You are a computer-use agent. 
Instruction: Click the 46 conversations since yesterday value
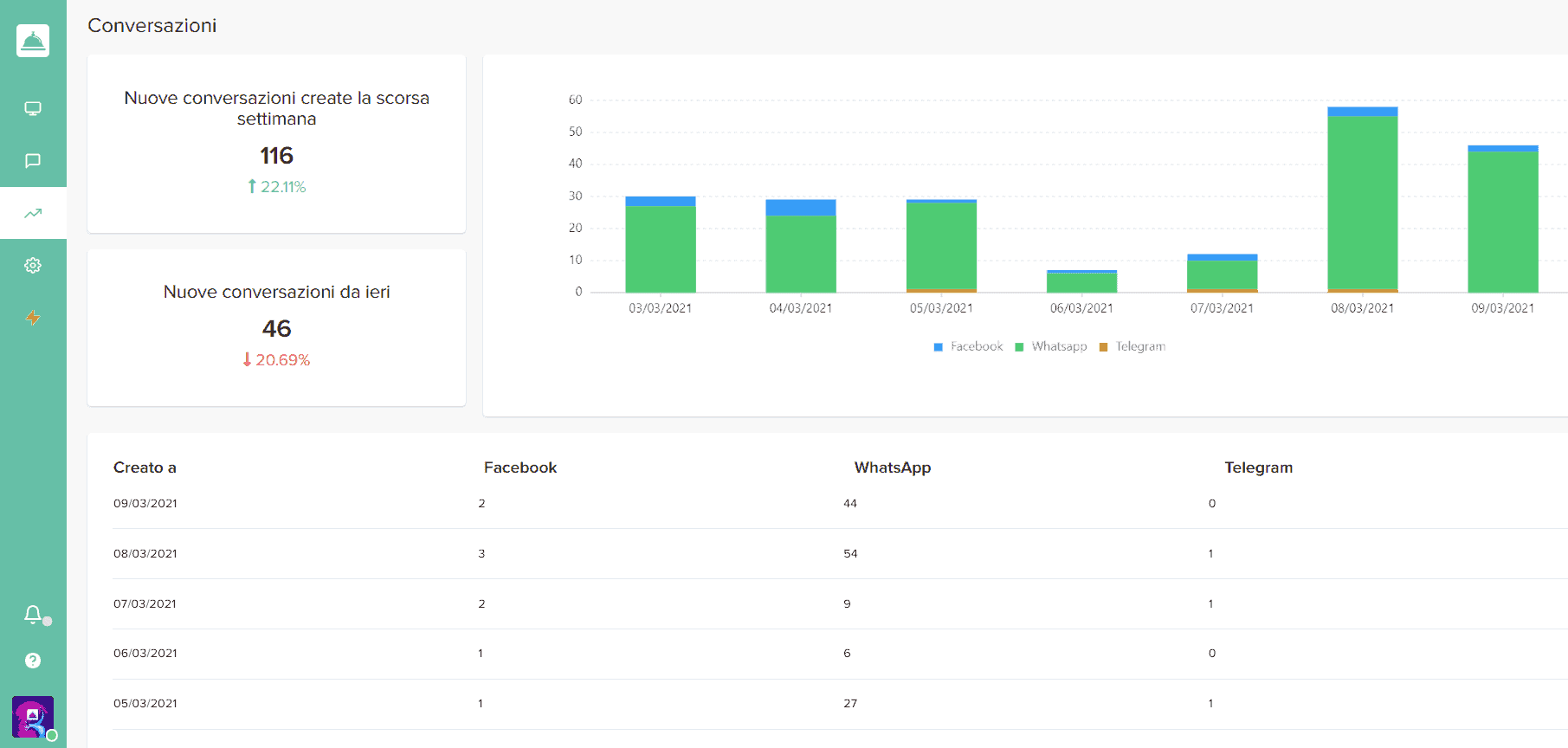click(277, 329)
